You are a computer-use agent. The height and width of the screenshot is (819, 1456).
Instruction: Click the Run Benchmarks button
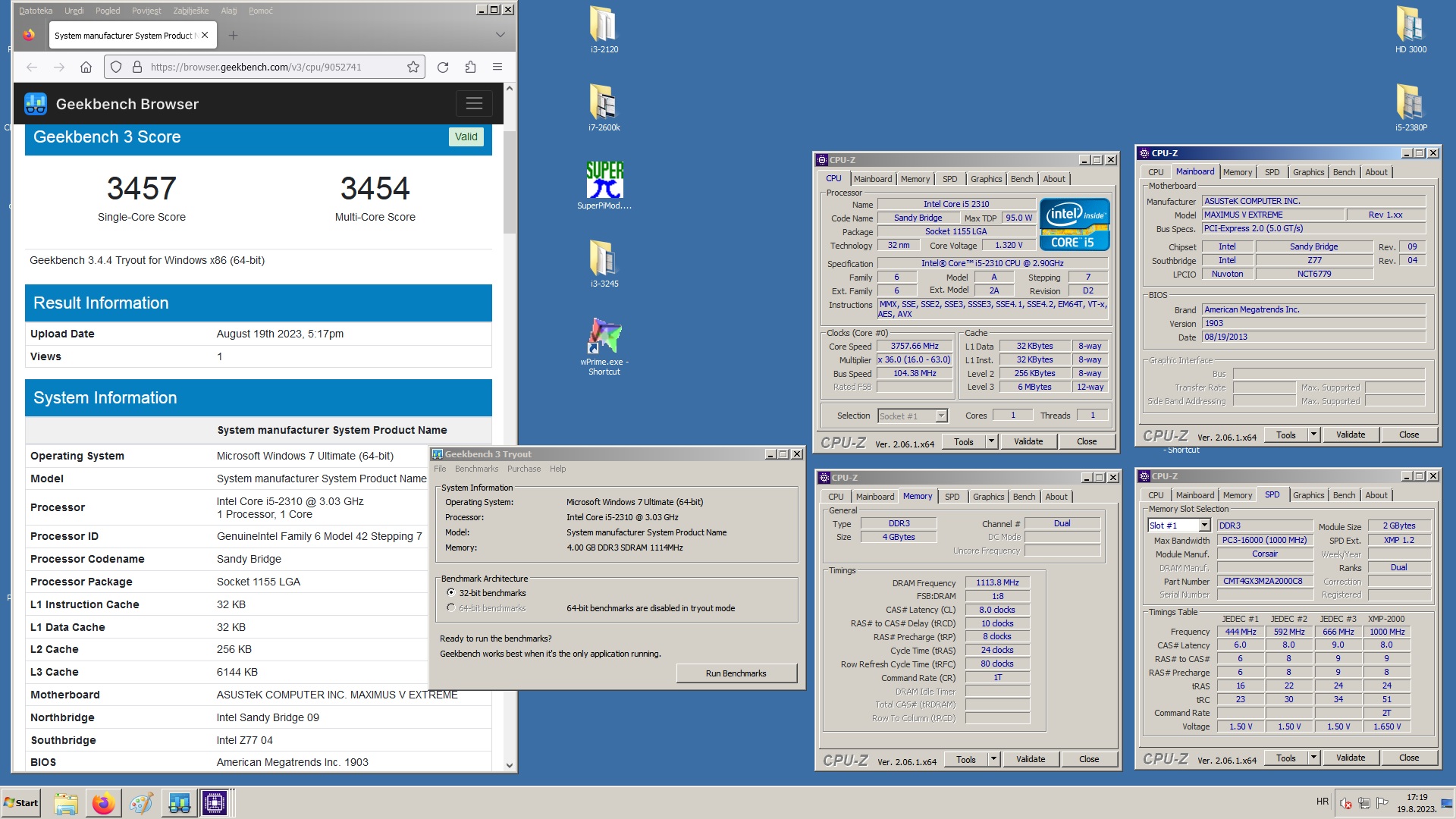tap(736, 673)
